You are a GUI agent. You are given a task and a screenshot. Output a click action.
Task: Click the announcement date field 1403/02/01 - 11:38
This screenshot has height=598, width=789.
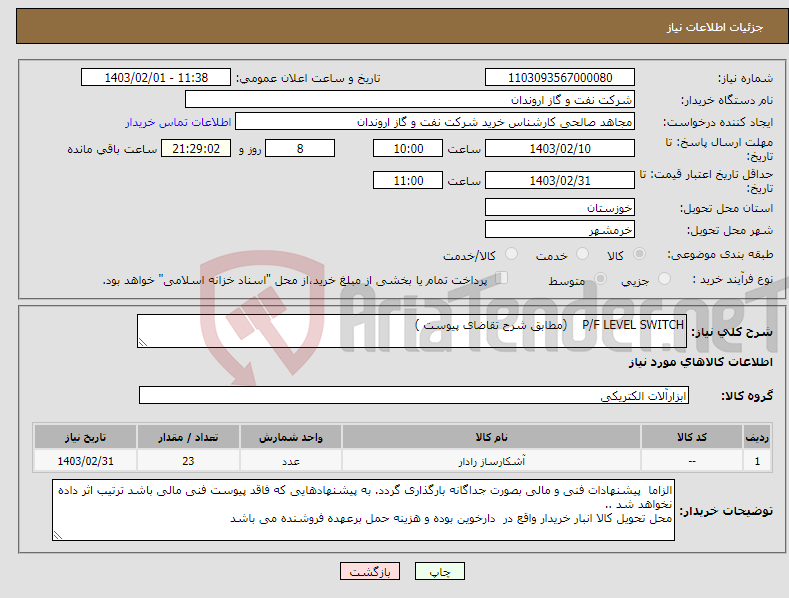point(156,78)
